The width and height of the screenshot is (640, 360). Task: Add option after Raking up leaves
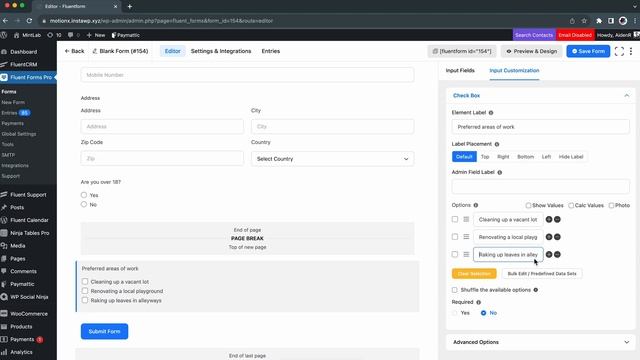pos(549,254)
